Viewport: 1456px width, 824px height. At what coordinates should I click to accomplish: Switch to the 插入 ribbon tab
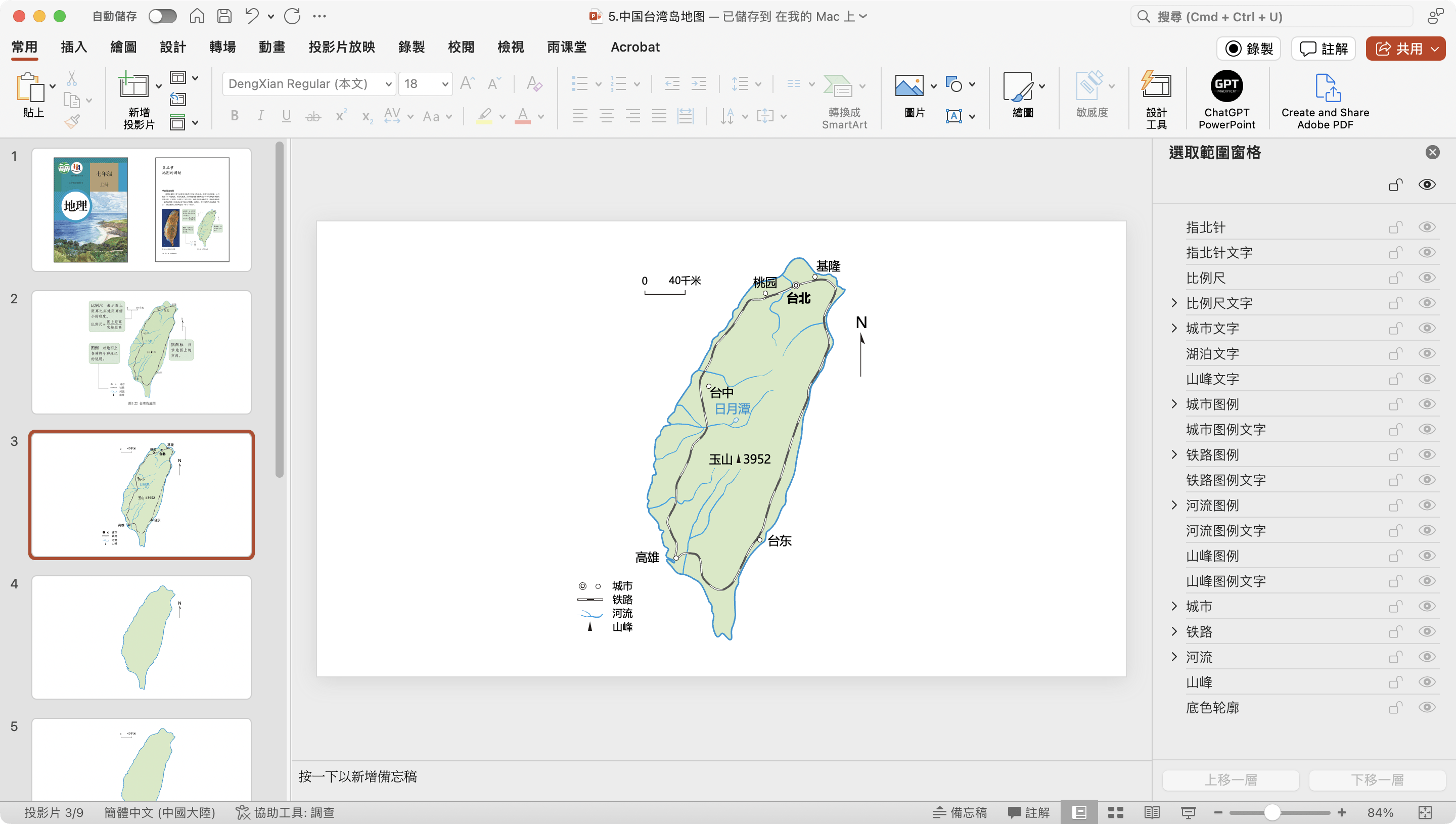click(74, 47)
